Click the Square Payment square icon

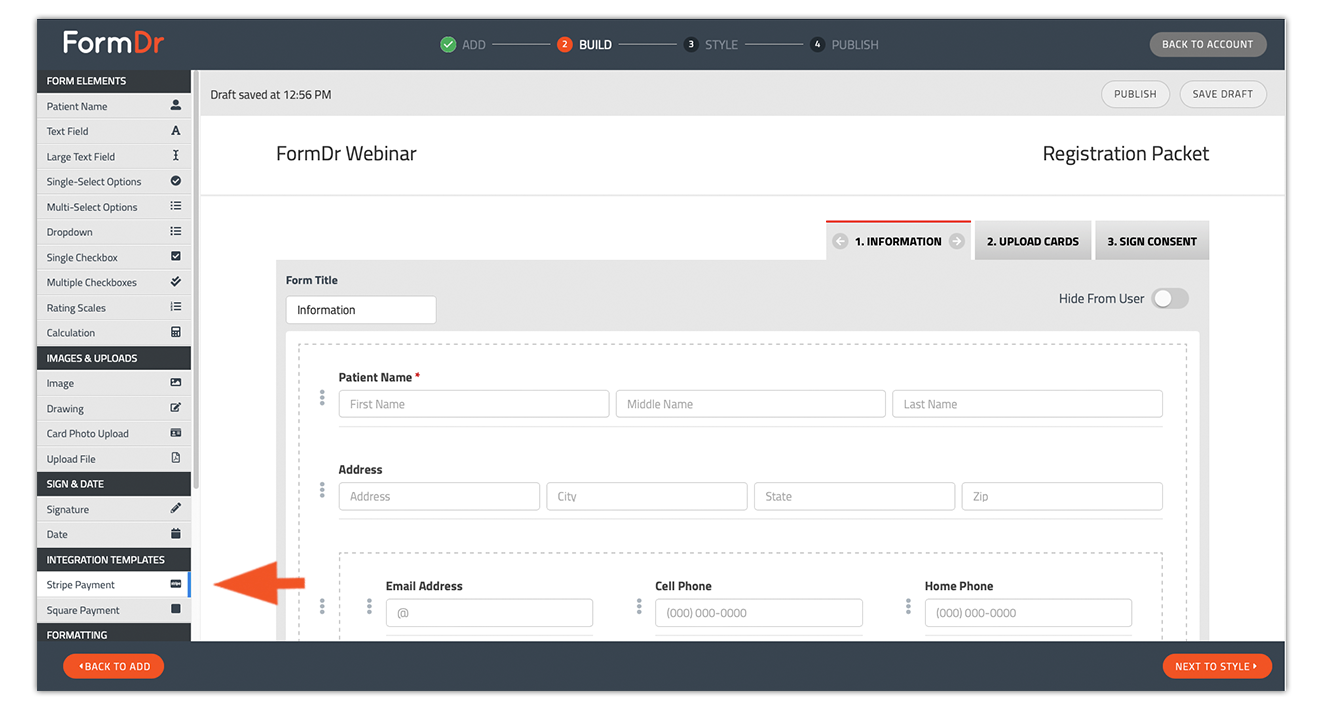(x=176, y=609)
